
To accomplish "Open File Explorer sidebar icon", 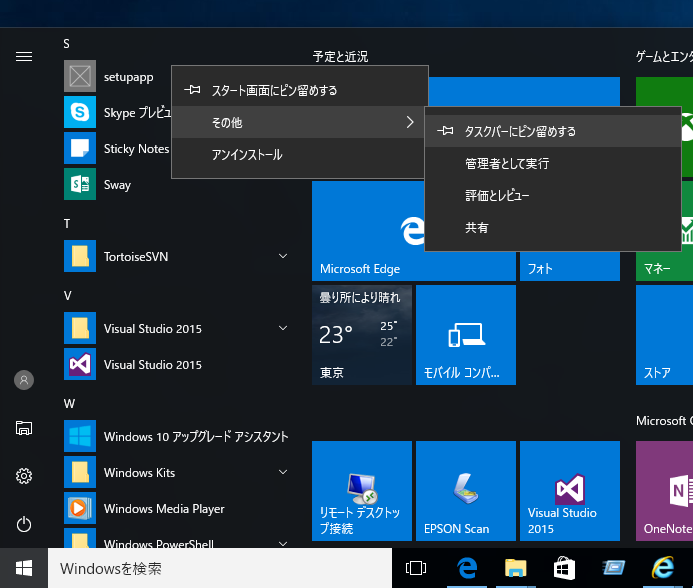I will [x=24, y=428].
